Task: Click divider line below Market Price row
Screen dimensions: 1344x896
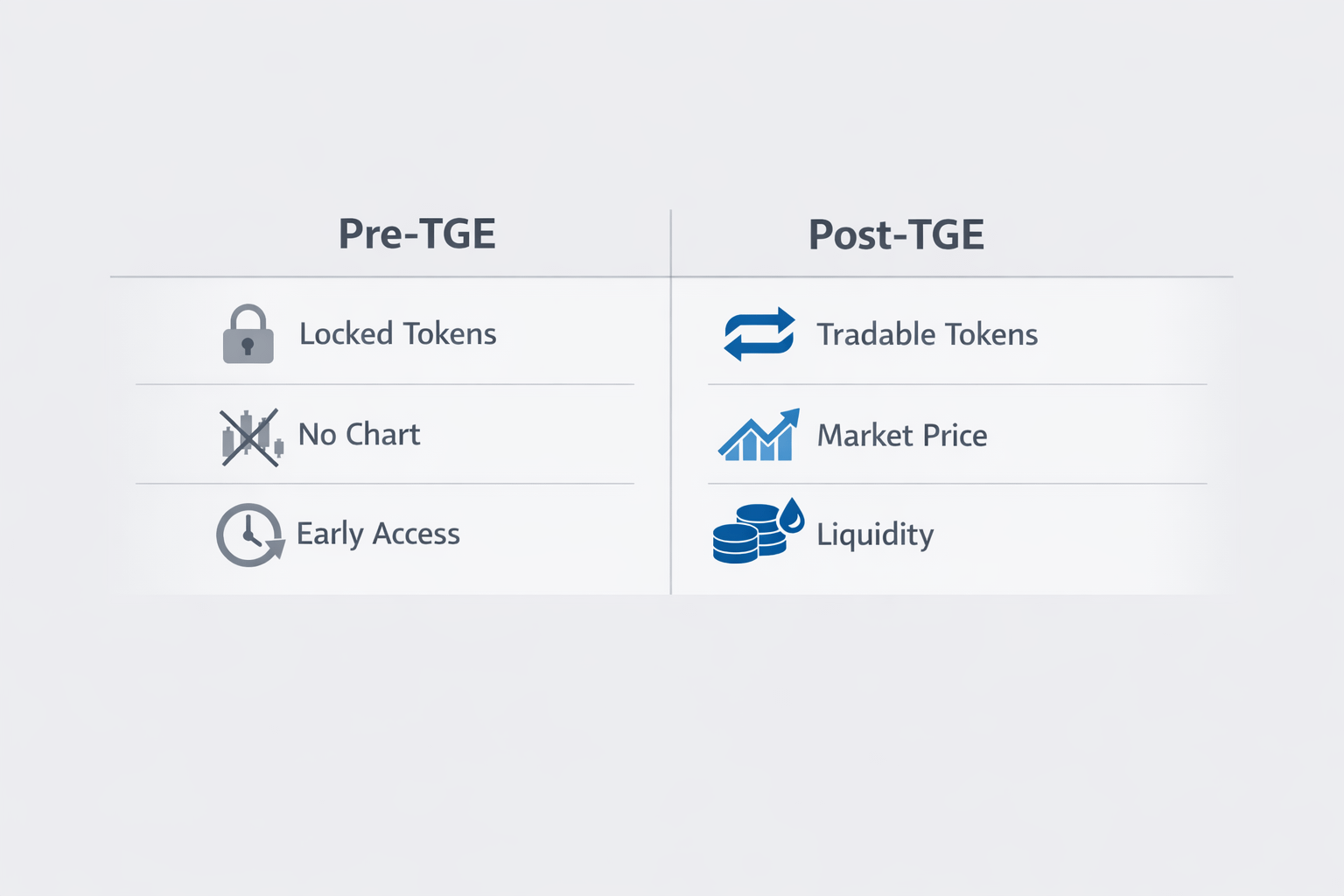Action: pyautogui.click(x=957, y=483)
